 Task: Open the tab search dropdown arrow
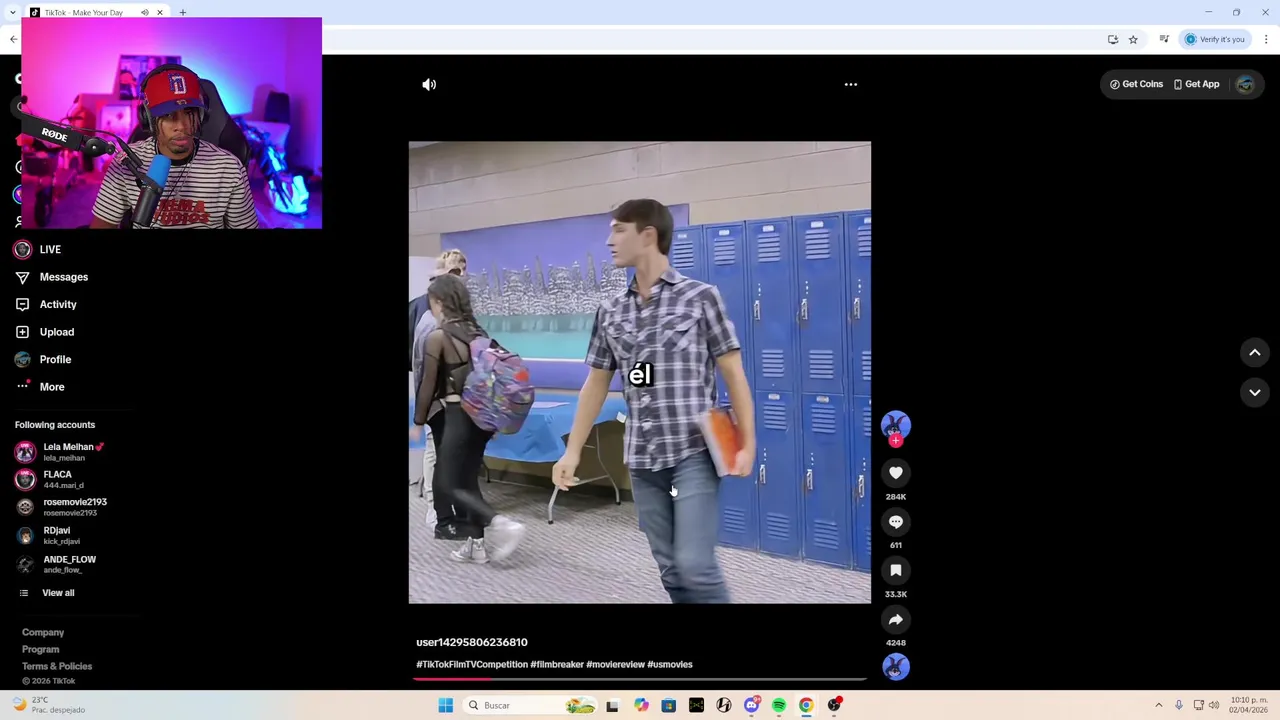tap(13, 12)
